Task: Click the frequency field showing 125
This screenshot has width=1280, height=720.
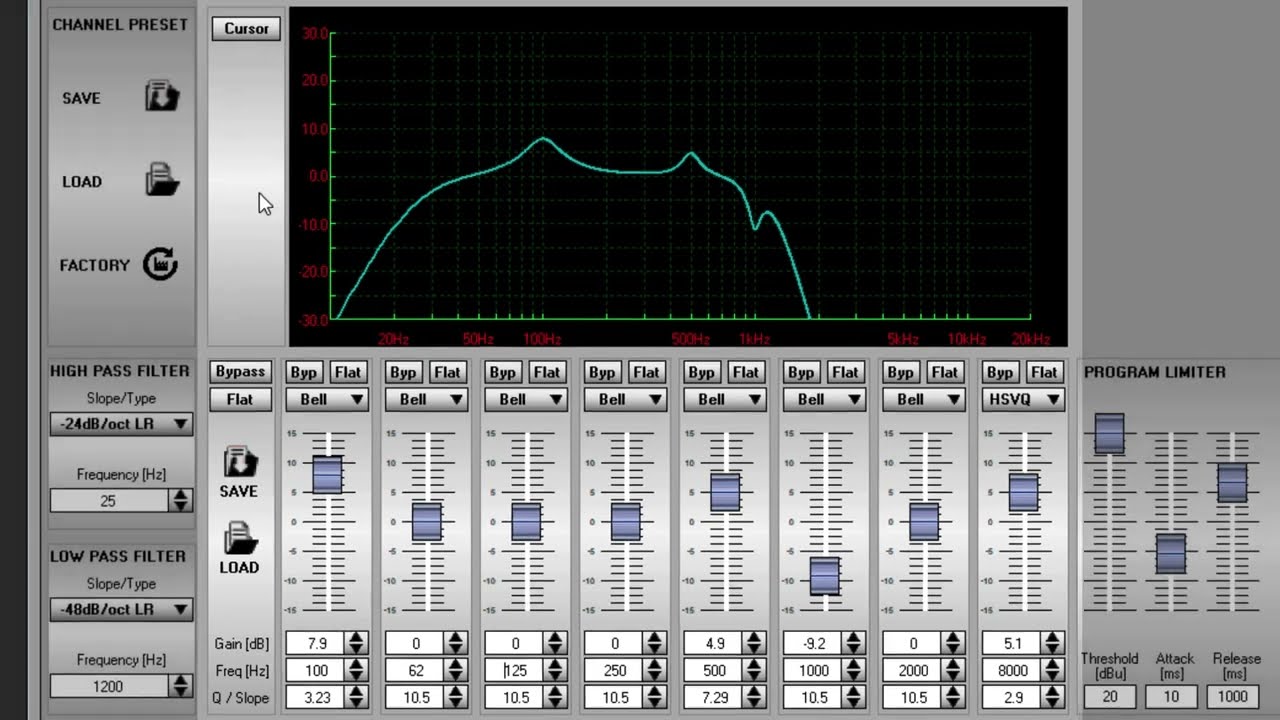Action: pos(515,670)
